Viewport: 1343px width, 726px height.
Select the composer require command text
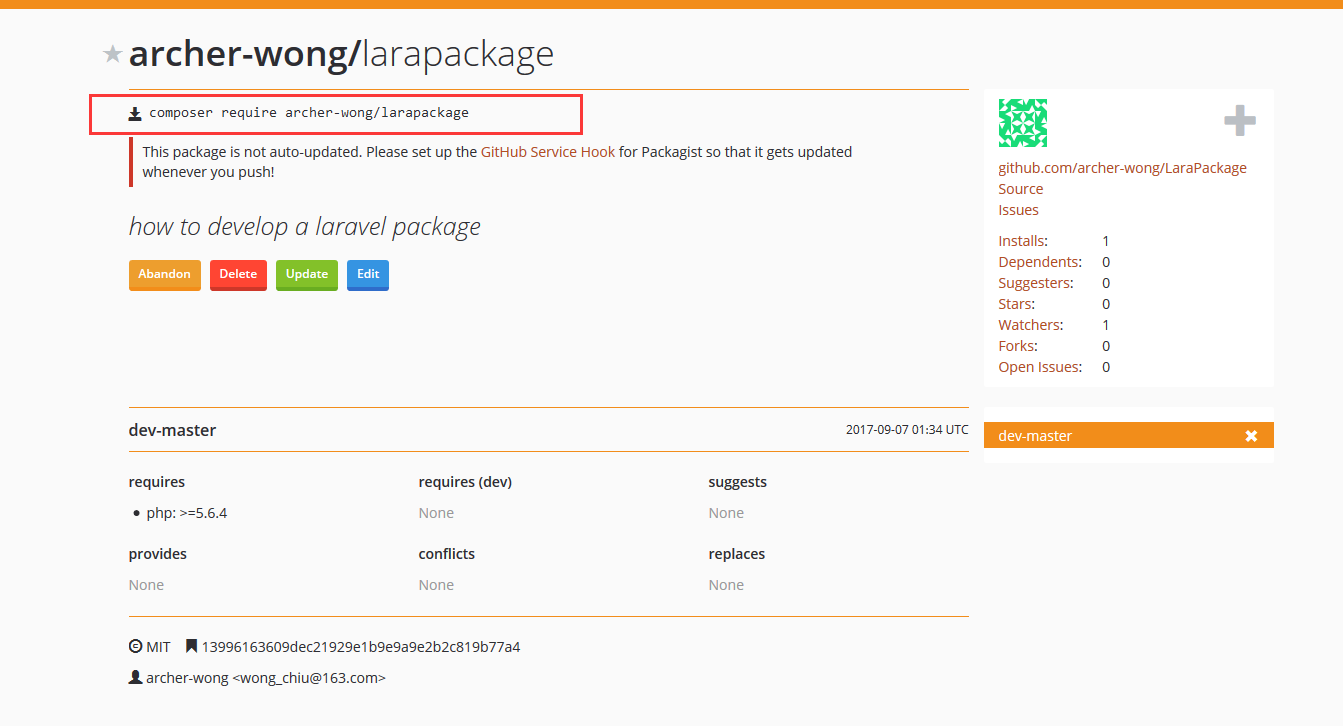[309, 113]
